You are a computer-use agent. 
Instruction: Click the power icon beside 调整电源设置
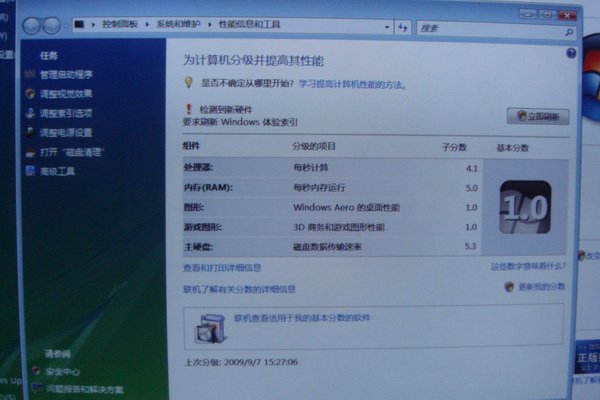tap(30, 132)
